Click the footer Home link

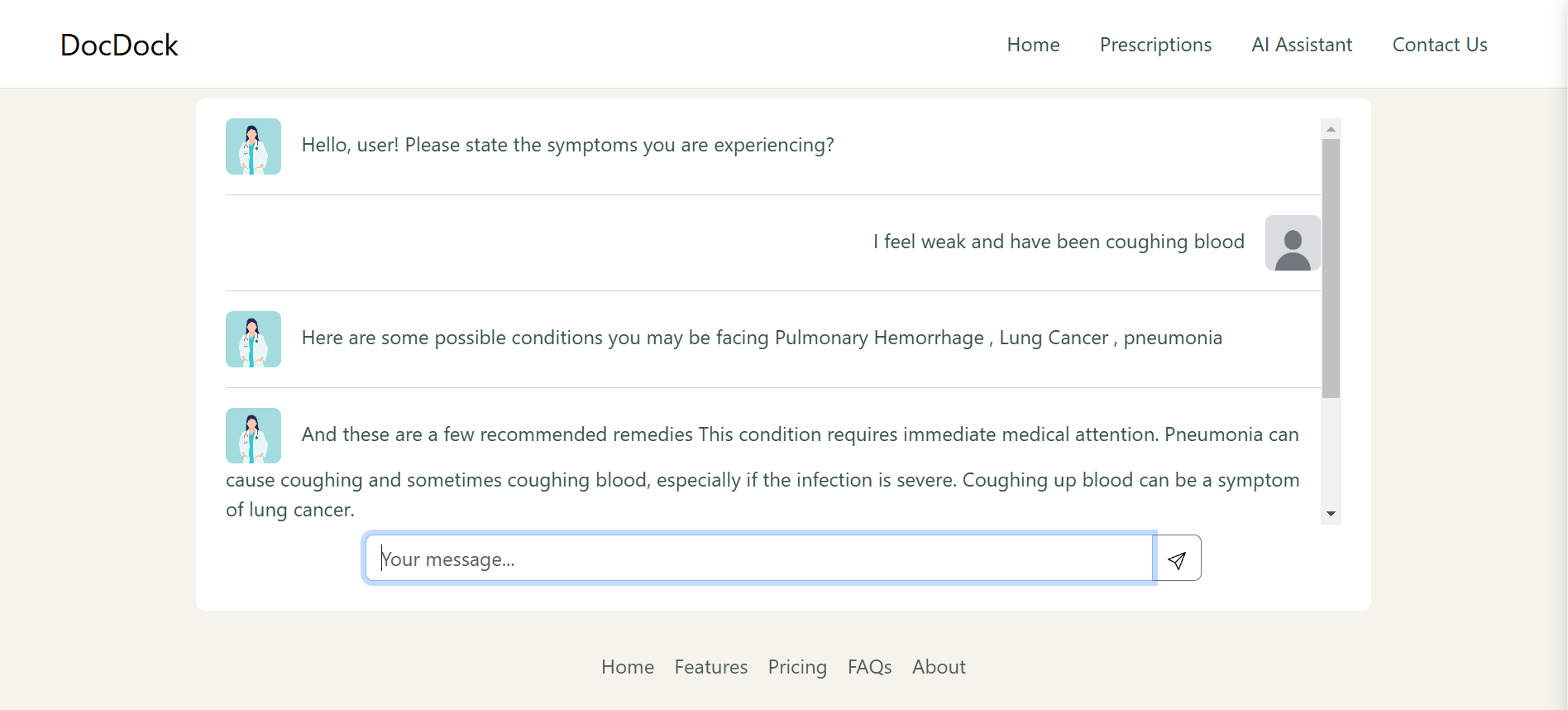click(628, 667)
